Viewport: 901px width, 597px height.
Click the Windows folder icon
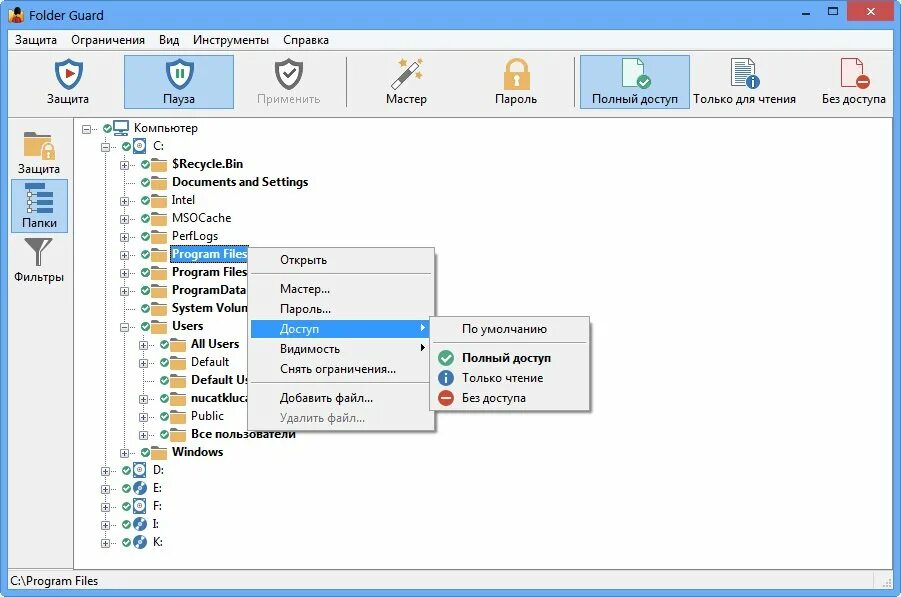[159, 452]
